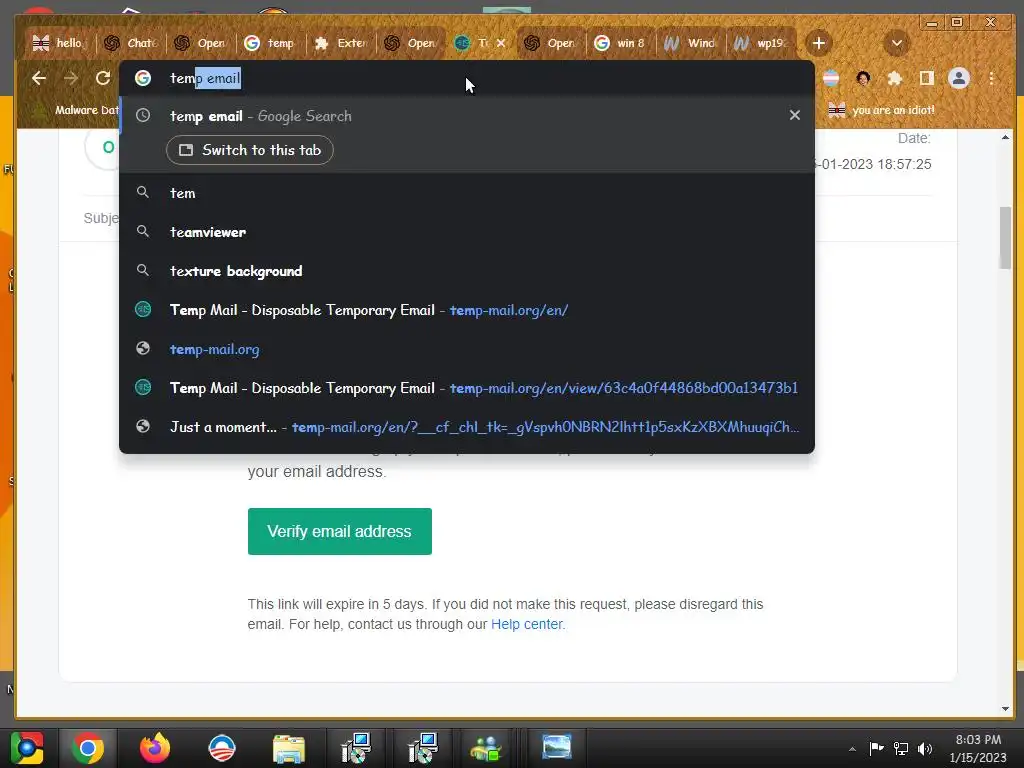Select the 'texture background' suggestion
The height and width of the screenshot is (768, 1024).
tap(467, 271)
